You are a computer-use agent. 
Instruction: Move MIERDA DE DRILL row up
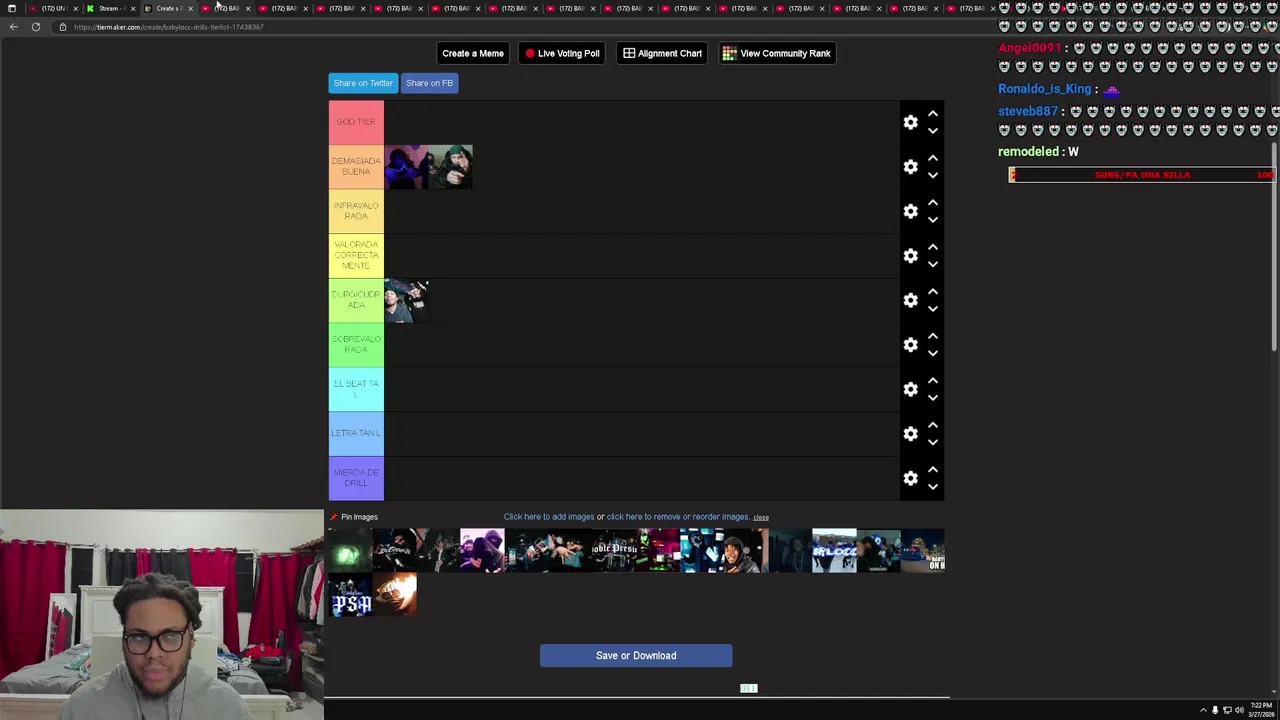pos(933,469)
